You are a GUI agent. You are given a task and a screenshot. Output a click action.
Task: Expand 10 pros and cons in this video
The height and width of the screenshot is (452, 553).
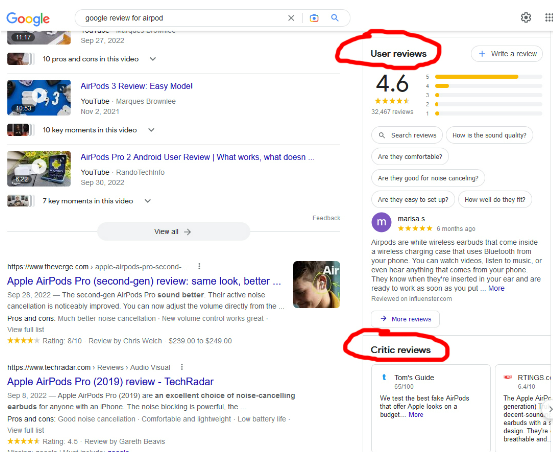[x=153, y=59]
